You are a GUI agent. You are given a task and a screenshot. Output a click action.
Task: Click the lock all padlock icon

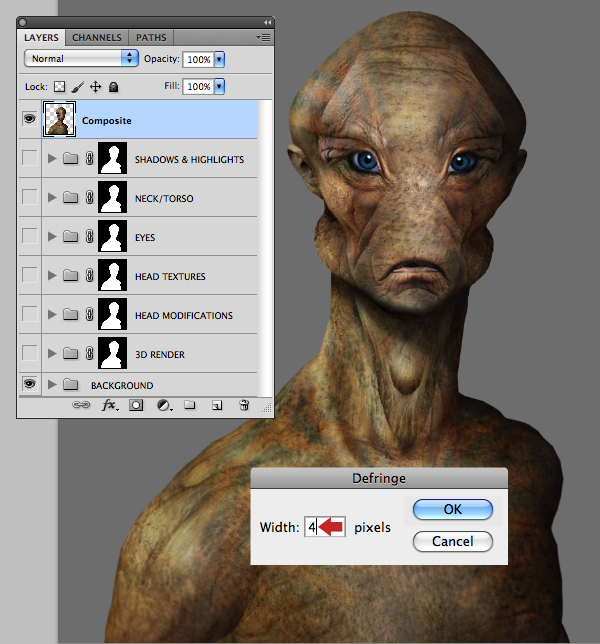click(113, 87)
